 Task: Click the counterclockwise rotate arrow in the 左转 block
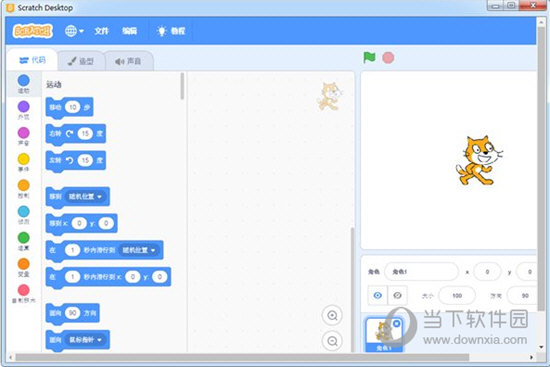(69, 160)
